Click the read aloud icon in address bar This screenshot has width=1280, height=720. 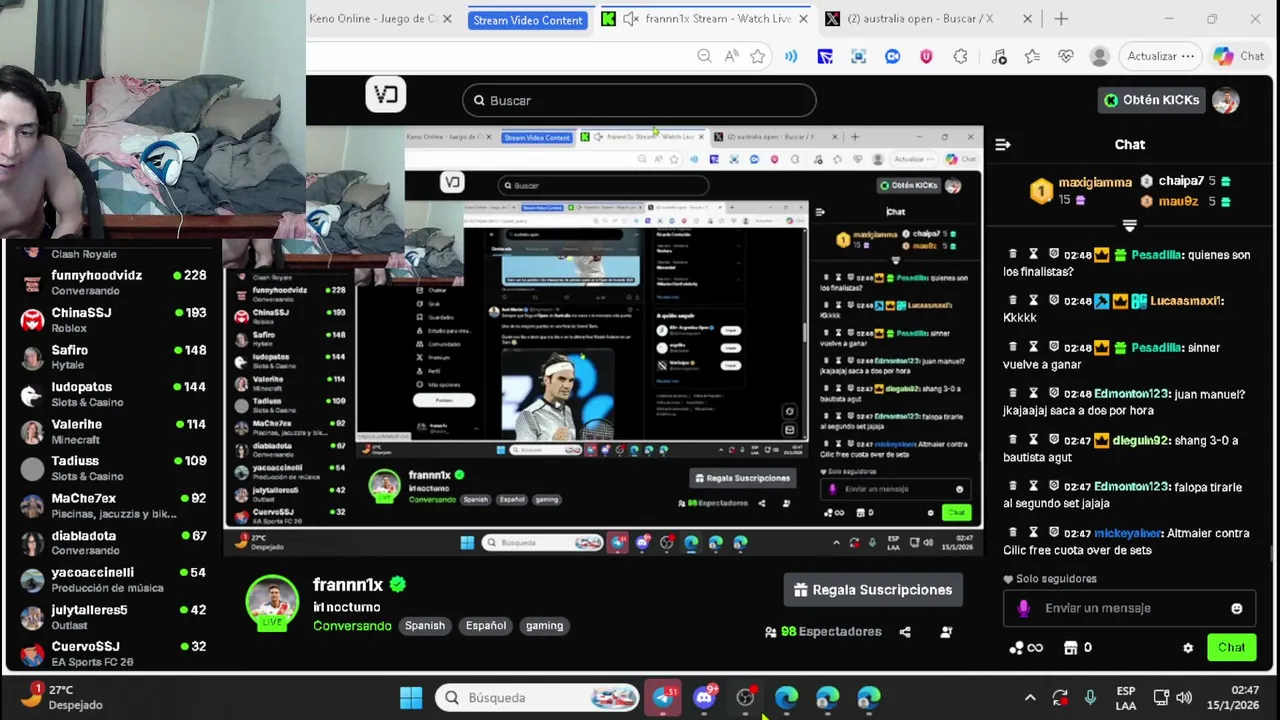tap(731, 56)
